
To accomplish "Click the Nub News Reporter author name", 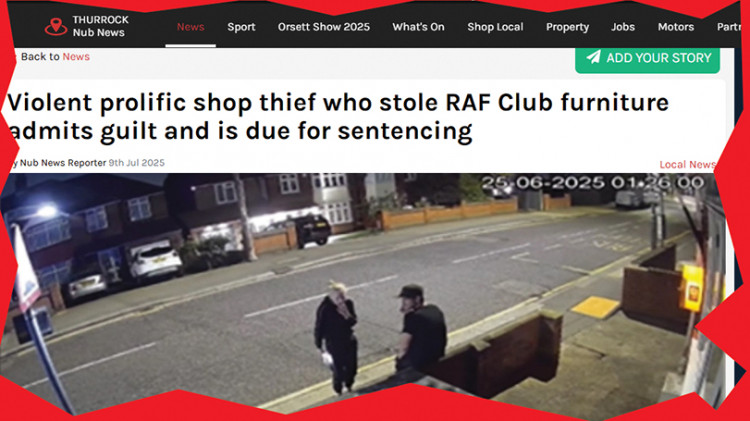I will 63,163.
